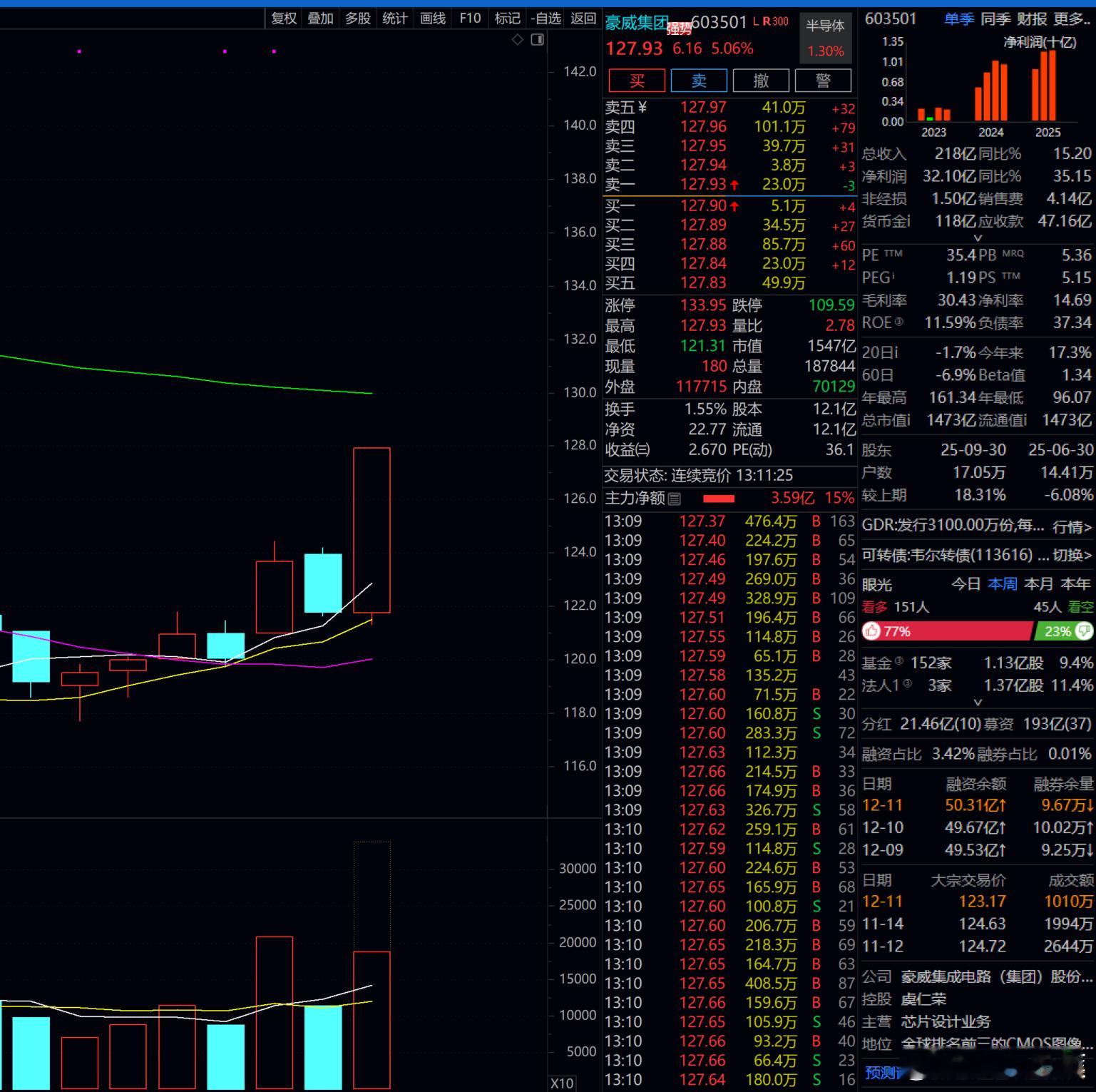Click the info icon beside ROE
This screenshot has width=1096, height=1092.
[898, 322]
